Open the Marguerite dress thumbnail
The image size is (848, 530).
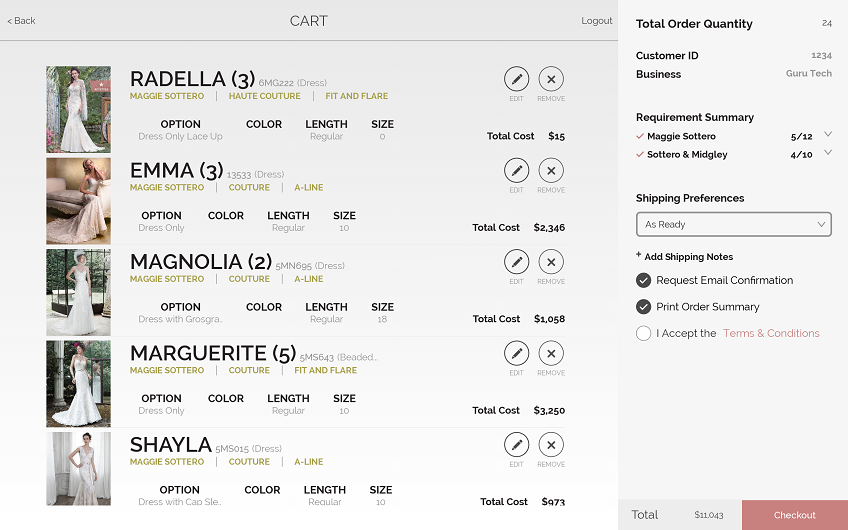(x=78, y=384)
